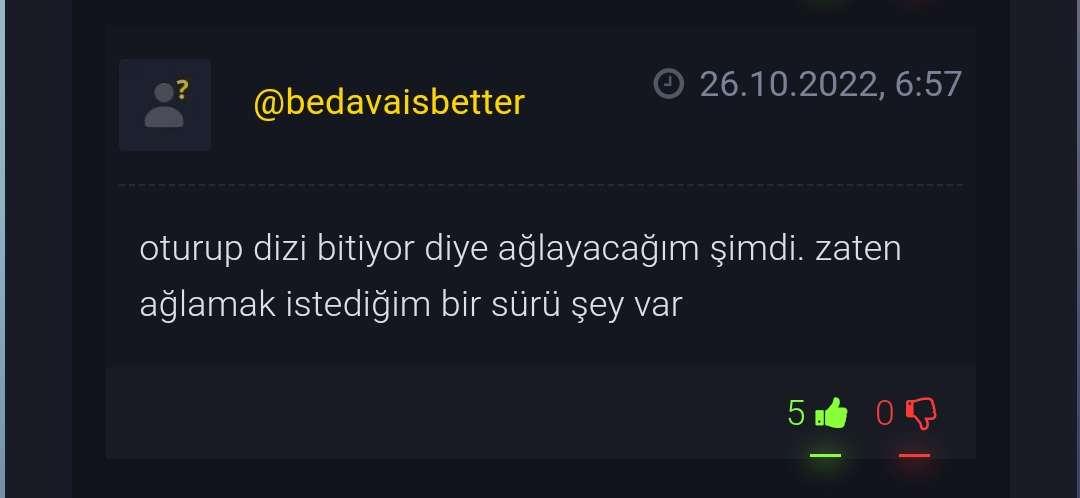Open the @bedavaisbetter profile link
The image size is (1080, 498).
pyautogui.click(x=389, y=103)
